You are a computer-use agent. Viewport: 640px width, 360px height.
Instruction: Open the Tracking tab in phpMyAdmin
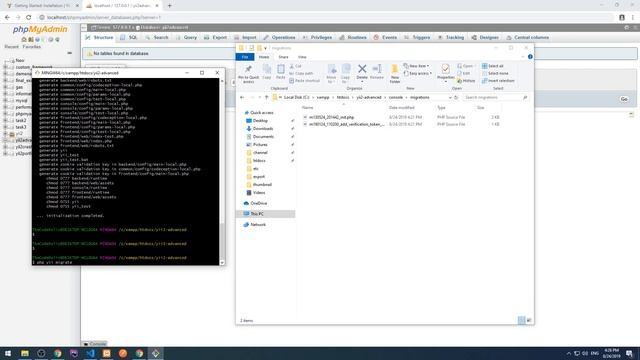coord(451,38)
